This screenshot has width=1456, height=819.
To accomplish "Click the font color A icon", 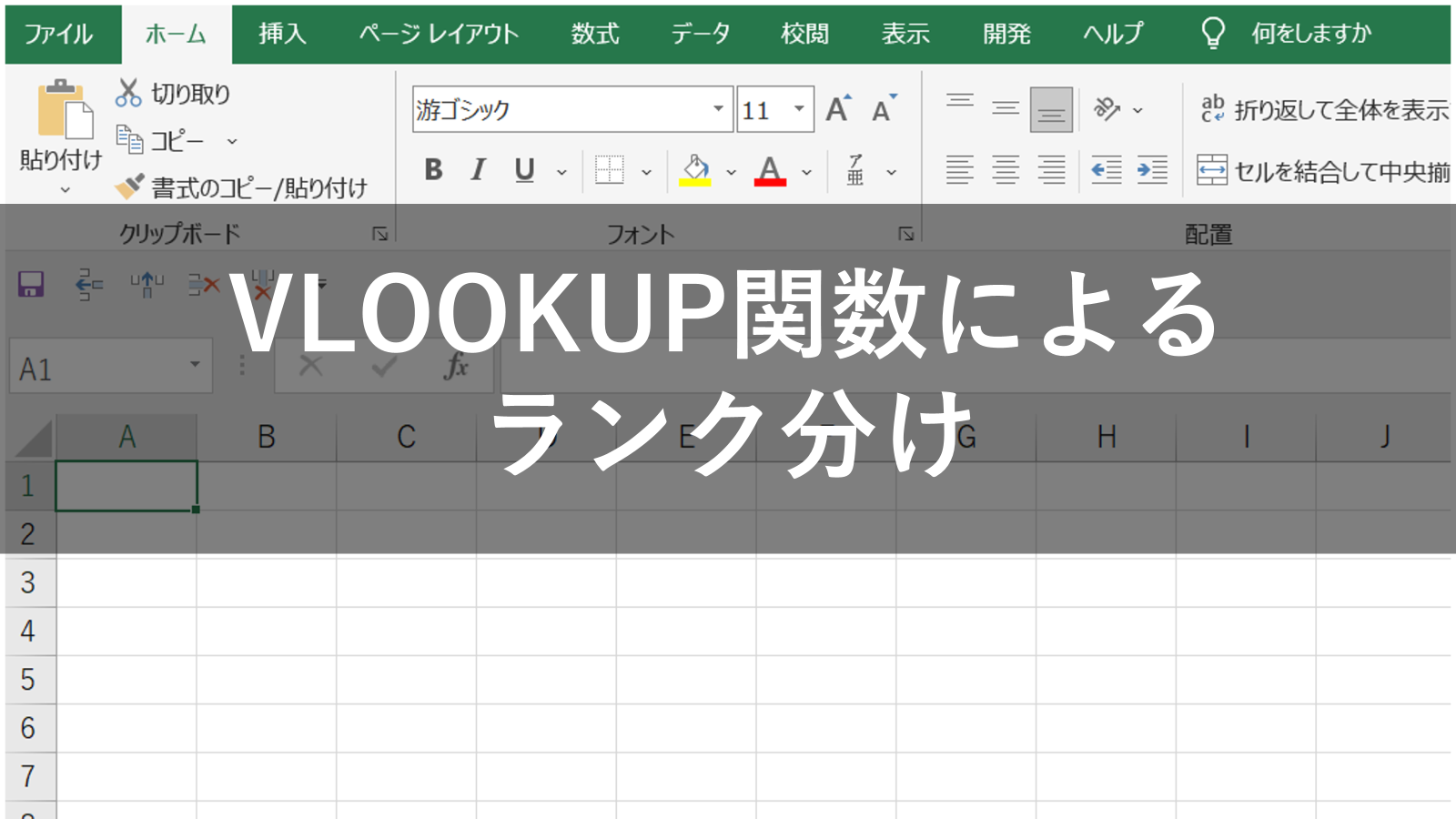I will [770, 170].
